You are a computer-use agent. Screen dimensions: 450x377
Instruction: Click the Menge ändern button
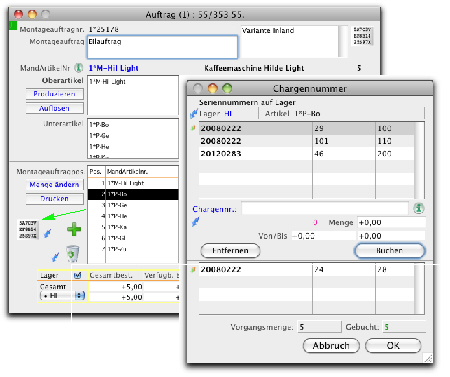point(55,184)
